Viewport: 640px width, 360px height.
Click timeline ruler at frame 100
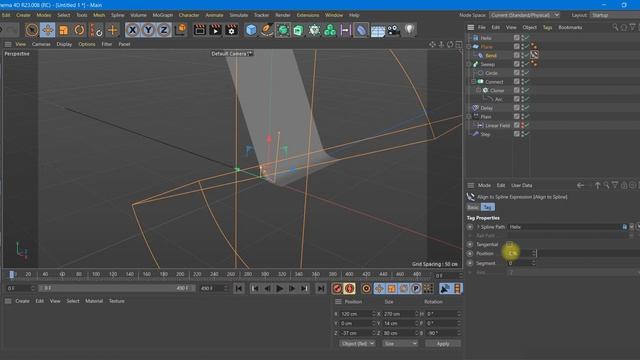tap(96, 275)
